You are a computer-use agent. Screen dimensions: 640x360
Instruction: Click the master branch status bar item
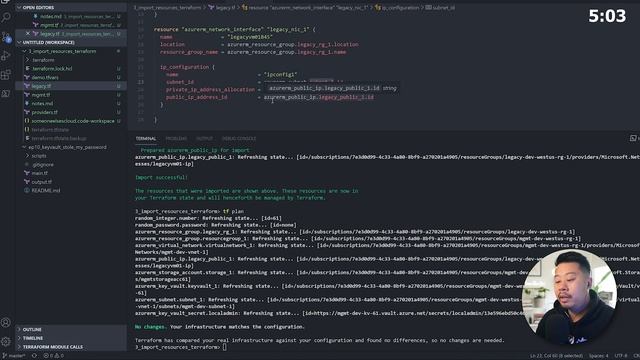click(x=14, y=356)
